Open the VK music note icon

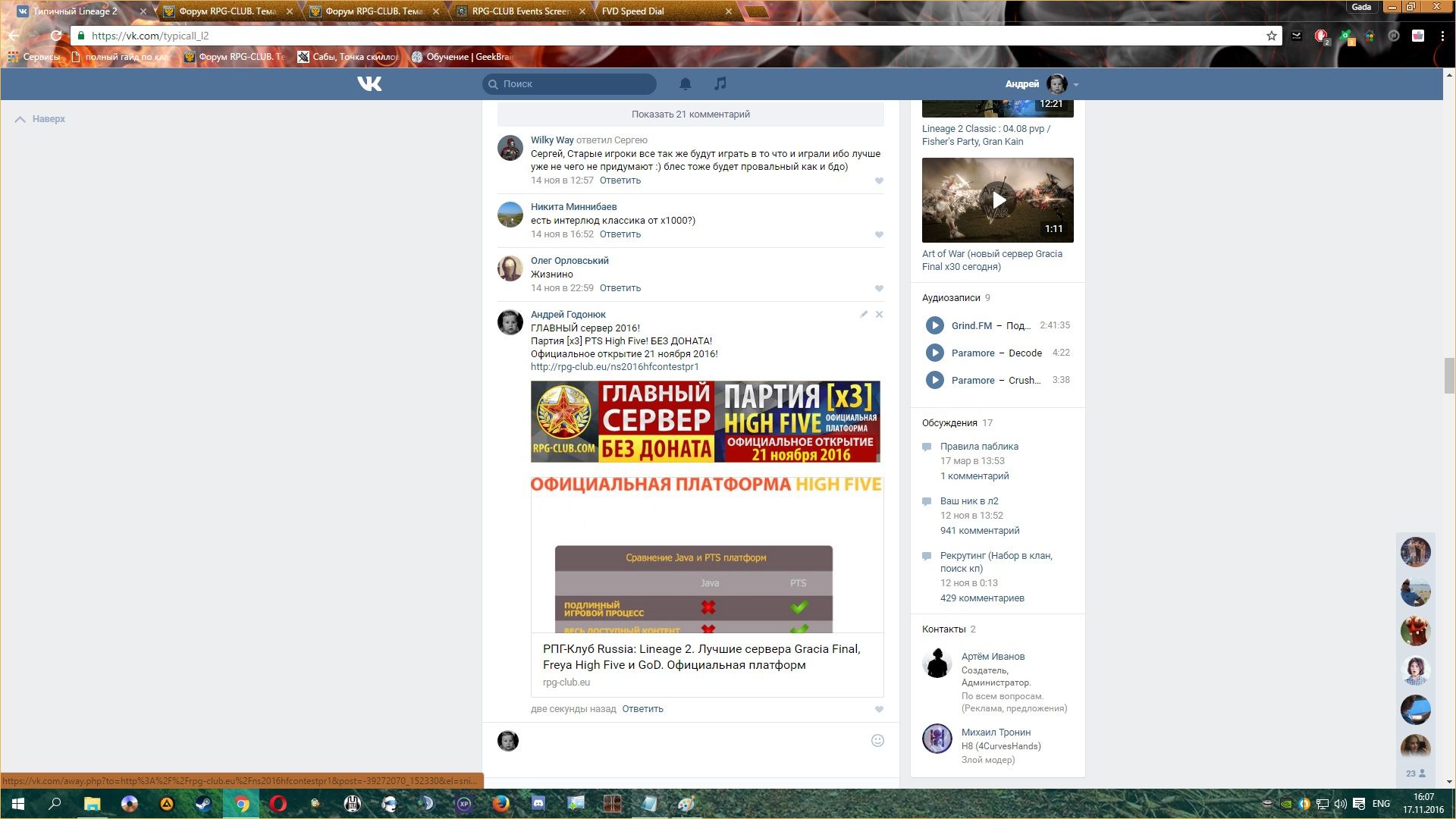[720, 83]
